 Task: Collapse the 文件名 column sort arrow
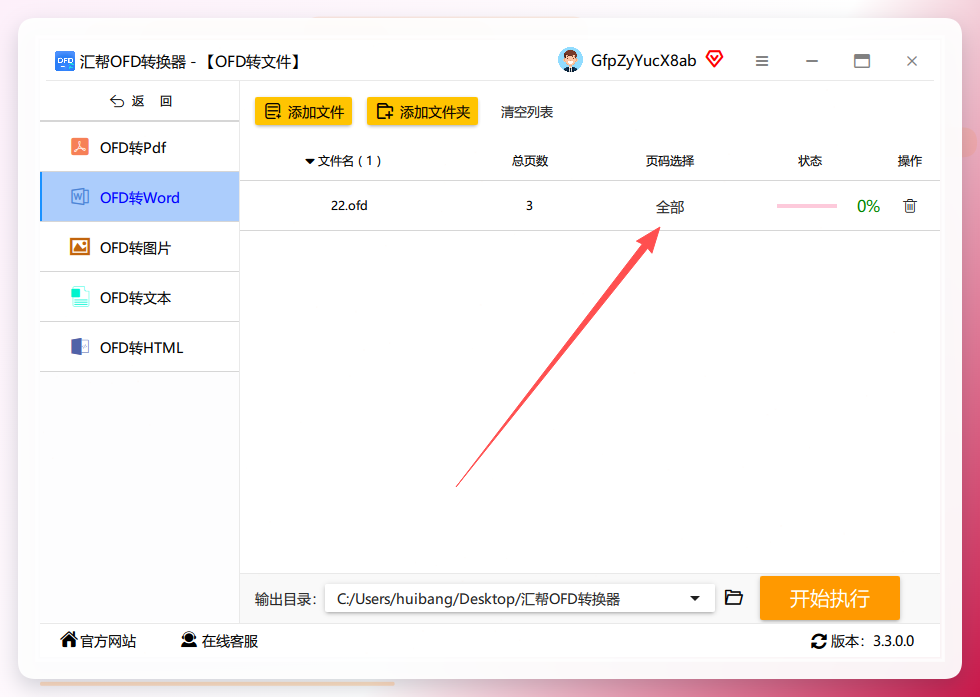[309, 162]
